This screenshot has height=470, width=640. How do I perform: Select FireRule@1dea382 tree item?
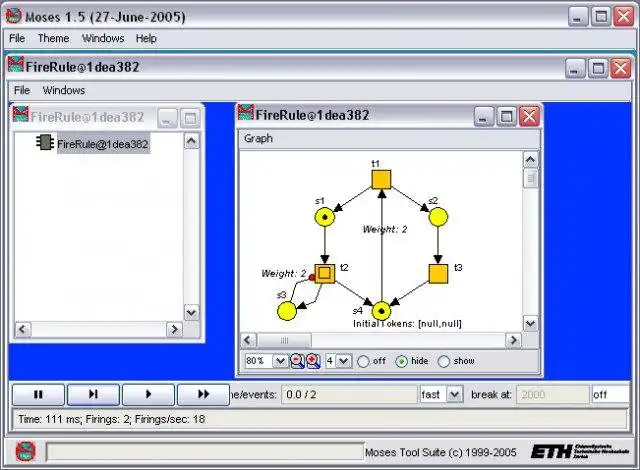pos(102,144)
